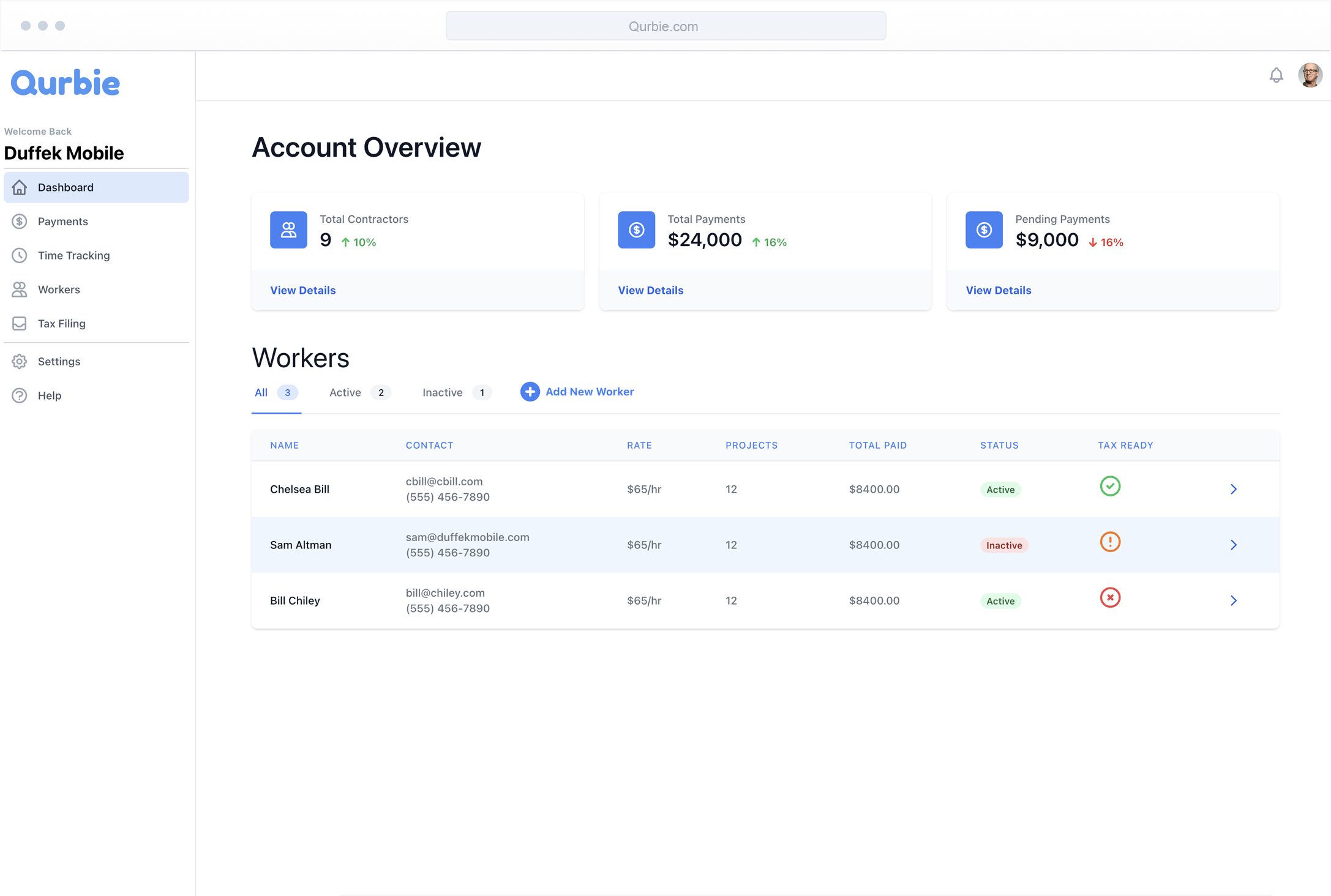Select the All workers tab
1331x896 pixels.
tap(276, 392)
